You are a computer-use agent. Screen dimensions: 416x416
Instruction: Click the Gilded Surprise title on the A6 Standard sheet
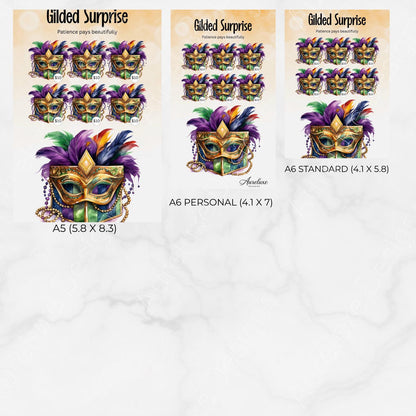click(337, 20)
